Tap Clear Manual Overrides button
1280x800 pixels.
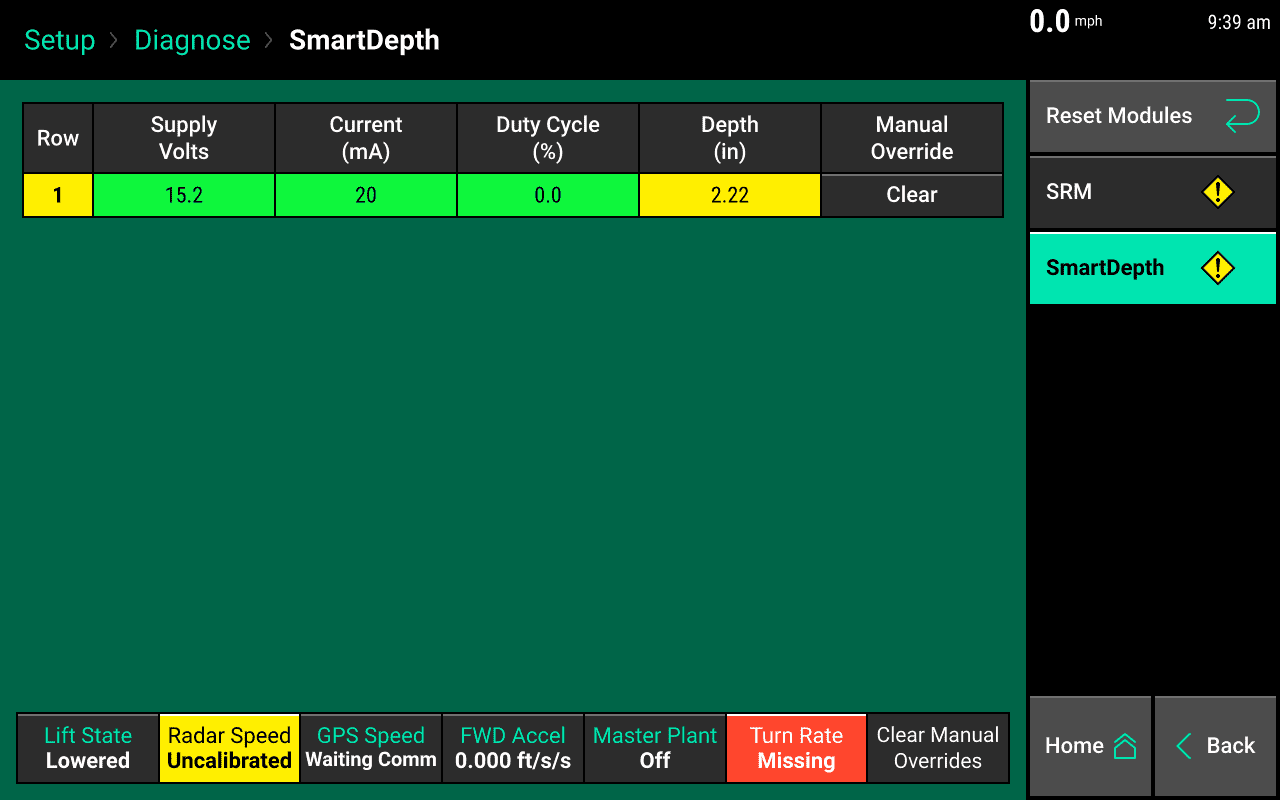point(938,748)
